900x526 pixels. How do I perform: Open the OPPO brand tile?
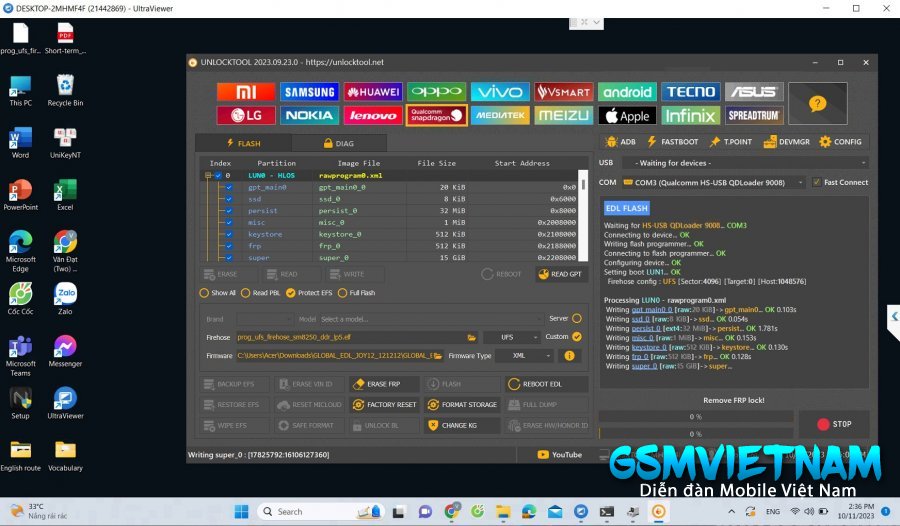[436, 92]
